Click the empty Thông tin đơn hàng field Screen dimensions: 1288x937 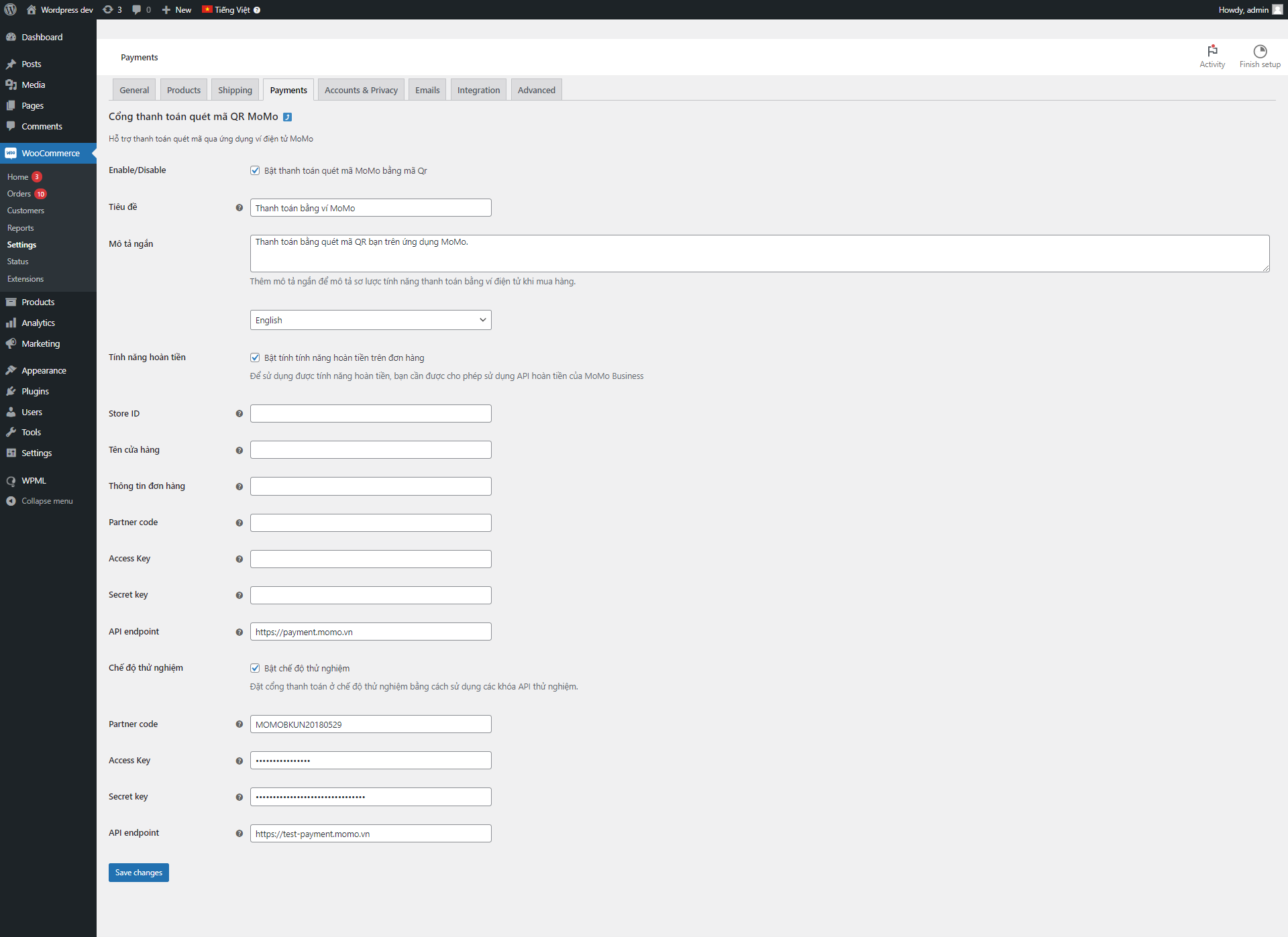coord(370,486)
